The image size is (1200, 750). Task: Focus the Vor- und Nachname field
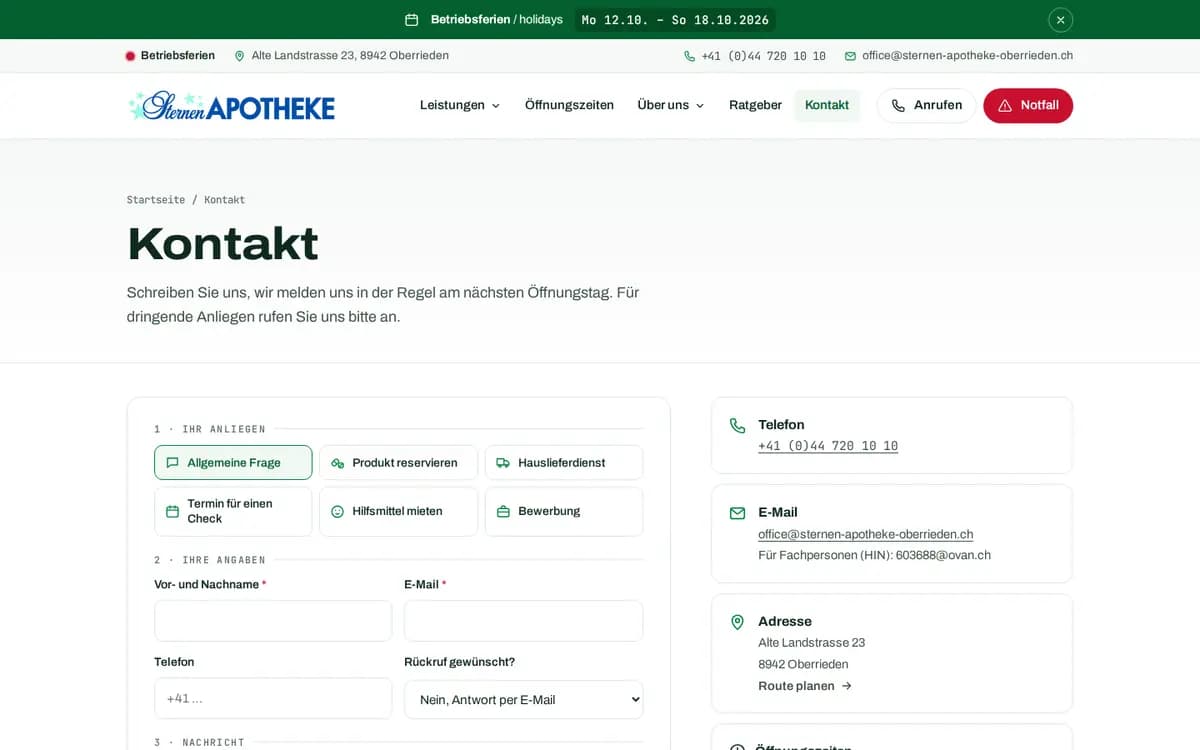[x=273, y=621]
